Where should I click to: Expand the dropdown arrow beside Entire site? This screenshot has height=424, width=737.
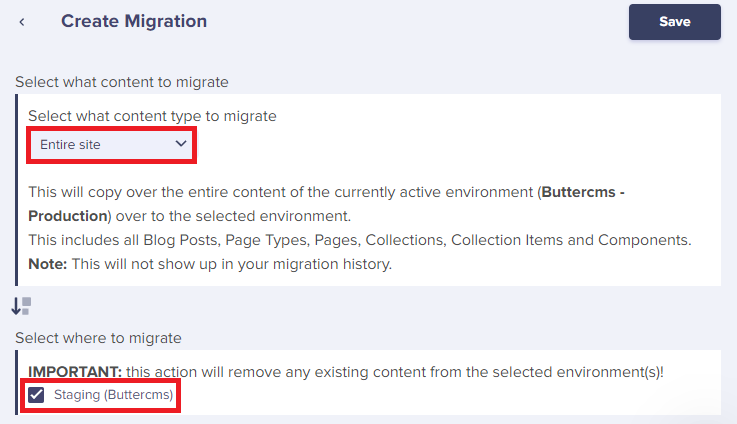[181, 144]
